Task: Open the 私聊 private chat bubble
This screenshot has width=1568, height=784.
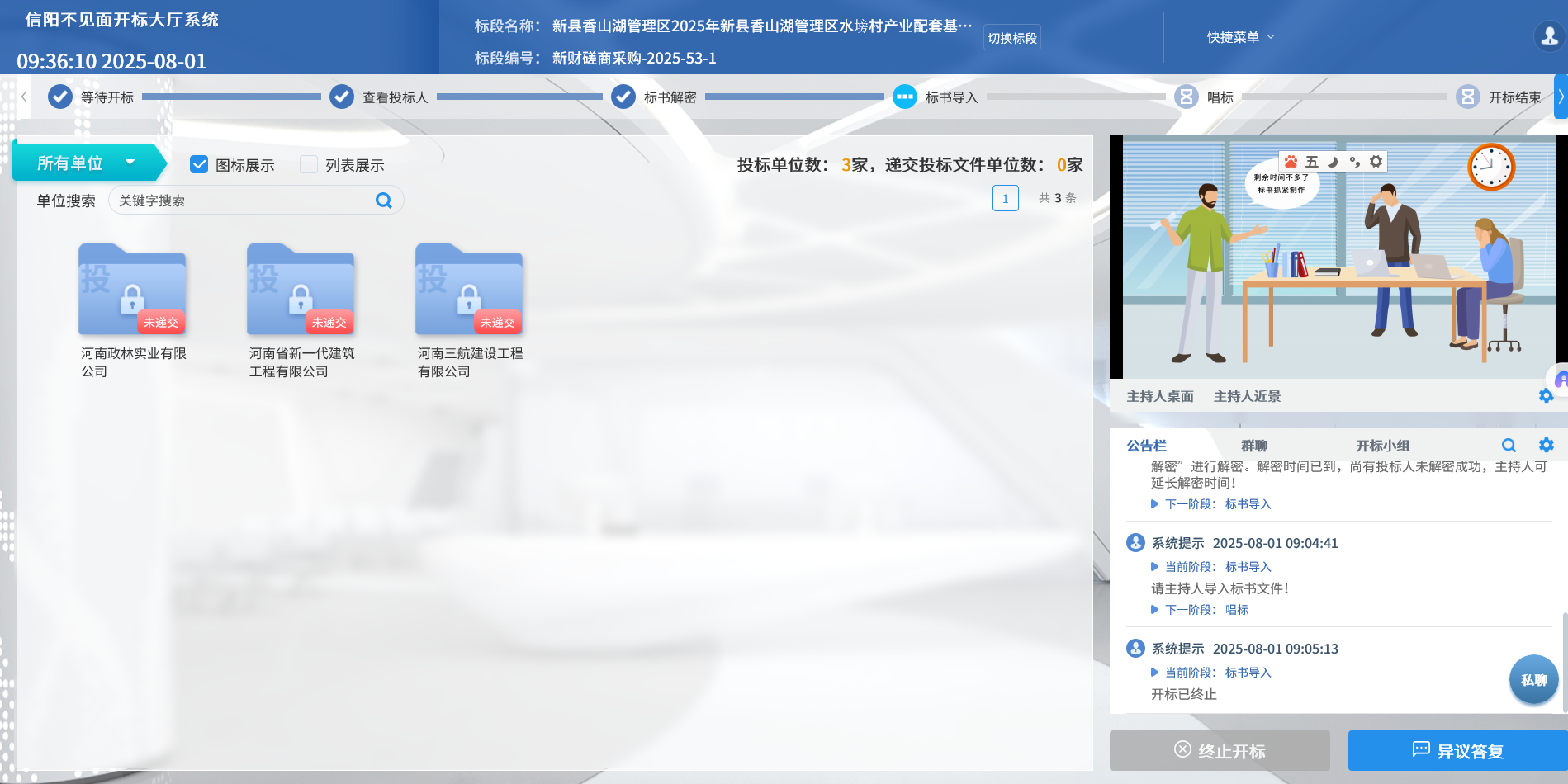Action: (x=1533, y=680)
